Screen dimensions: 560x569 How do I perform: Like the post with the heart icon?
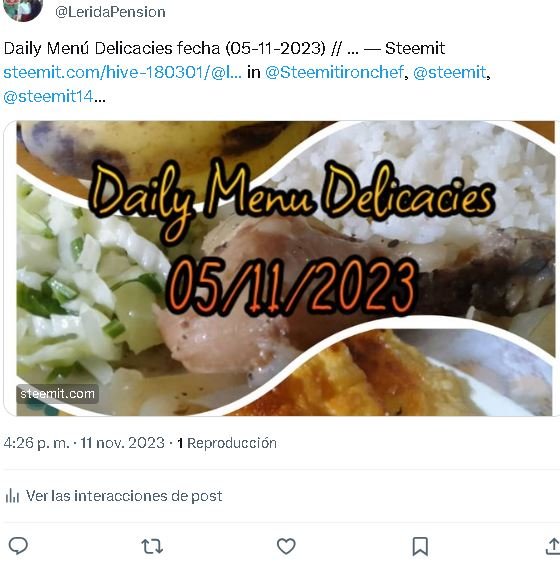(286, 546)
